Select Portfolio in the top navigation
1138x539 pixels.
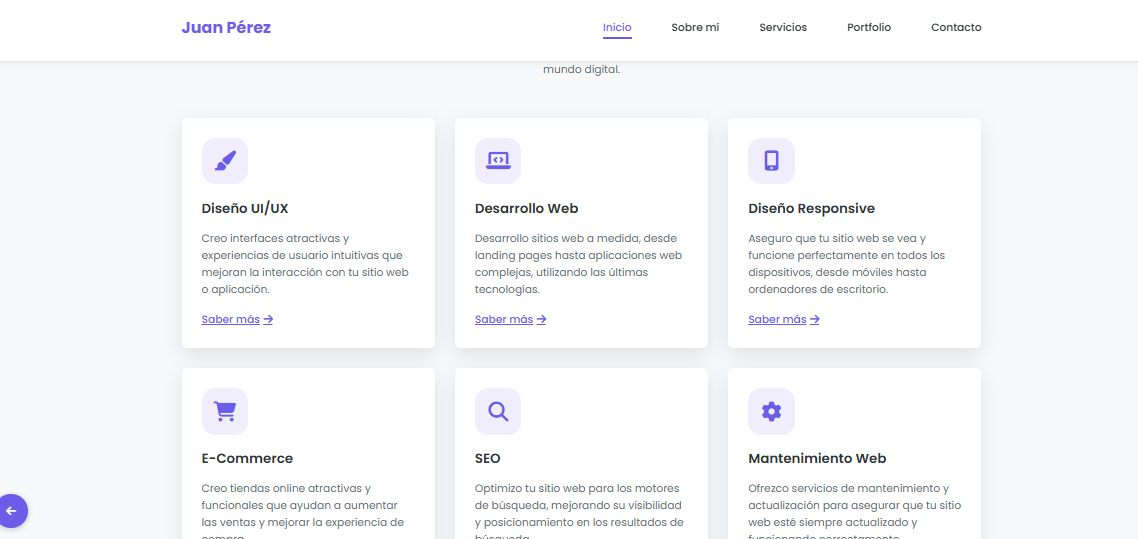point(869,28)
